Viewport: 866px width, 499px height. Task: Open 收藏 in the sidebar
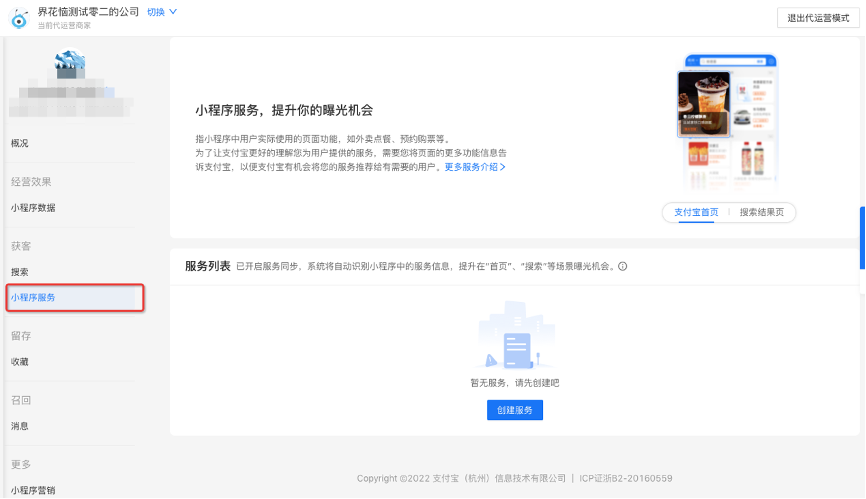coord(19,362)
